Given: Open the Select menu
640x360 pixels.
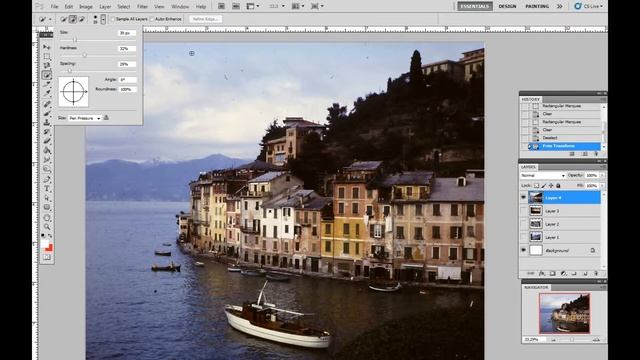Looking at the screenshot, I should [124, 7].
